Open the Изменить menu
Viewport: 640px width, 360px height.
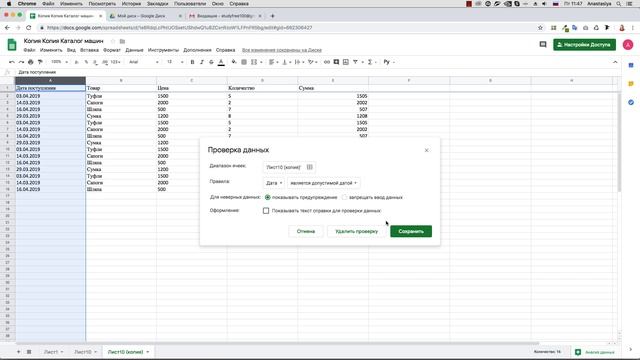(51, 50)
